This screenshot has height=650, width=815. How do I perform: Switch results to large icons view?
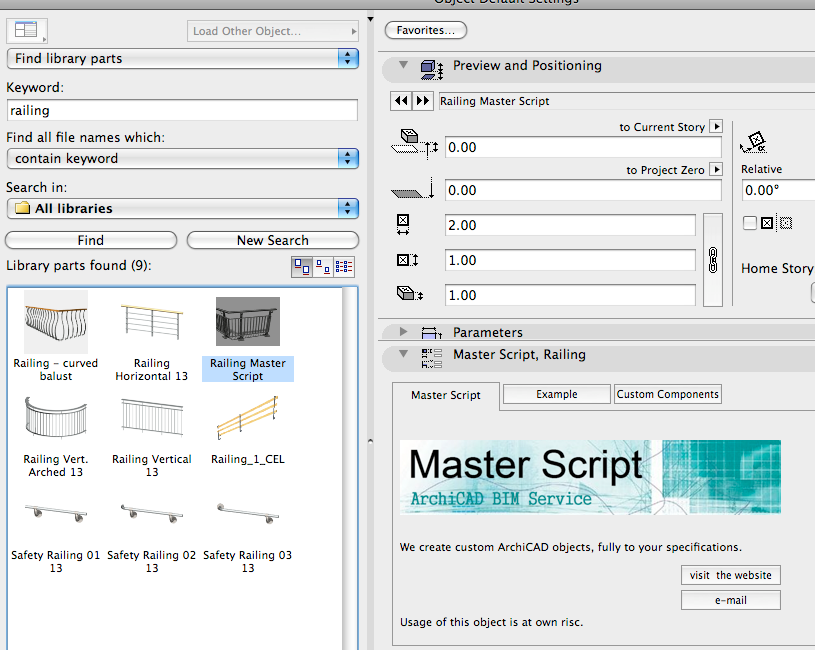point(300,267)
